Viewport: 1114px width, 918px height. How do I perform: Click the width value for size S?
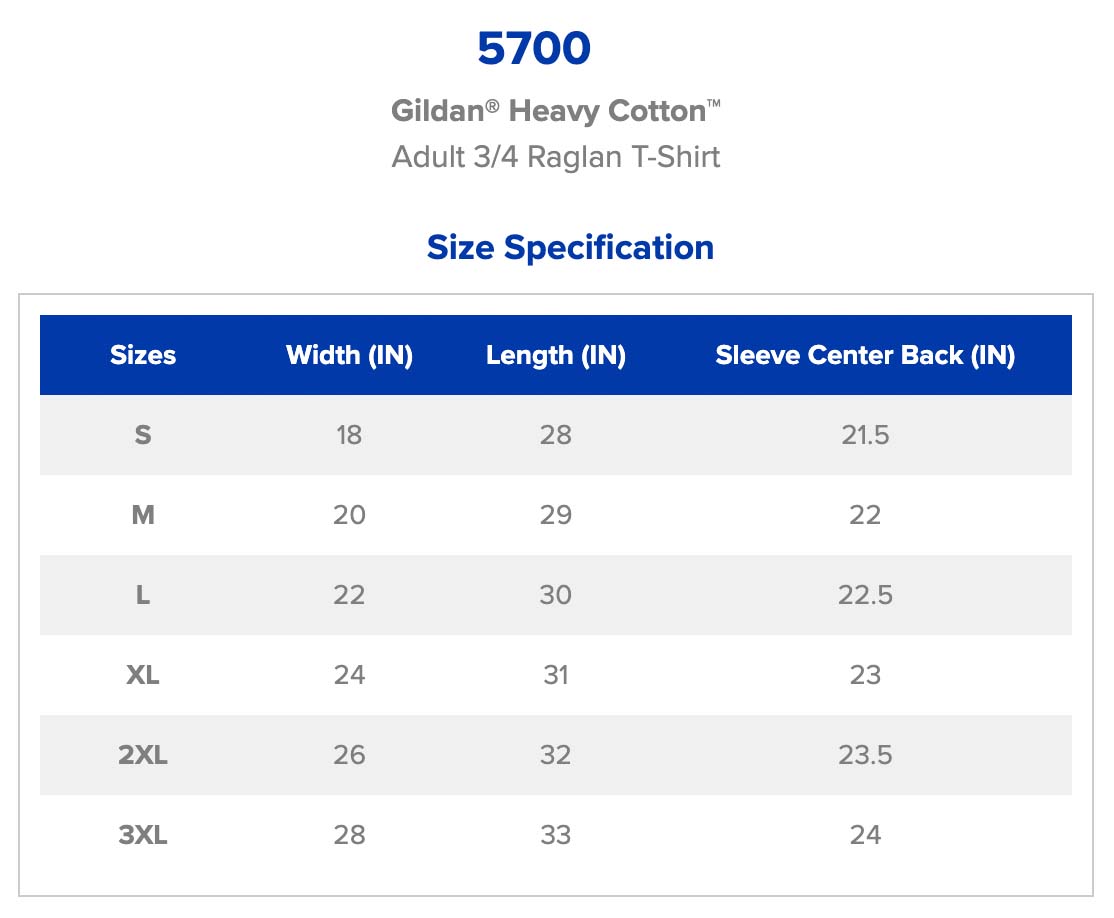(349, 435)
